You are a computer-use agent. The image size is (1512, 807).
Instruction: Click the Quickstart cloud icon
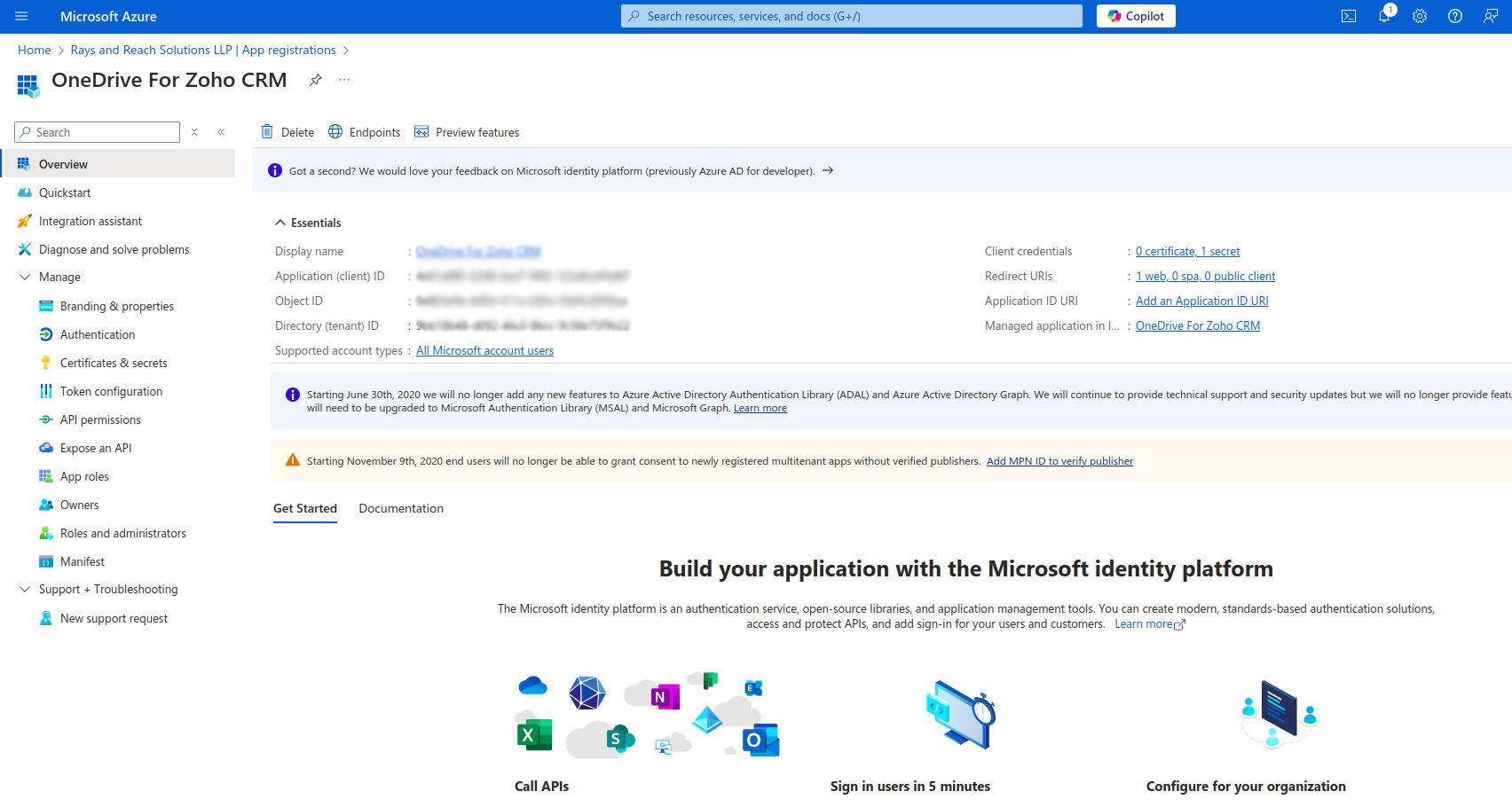25,192
